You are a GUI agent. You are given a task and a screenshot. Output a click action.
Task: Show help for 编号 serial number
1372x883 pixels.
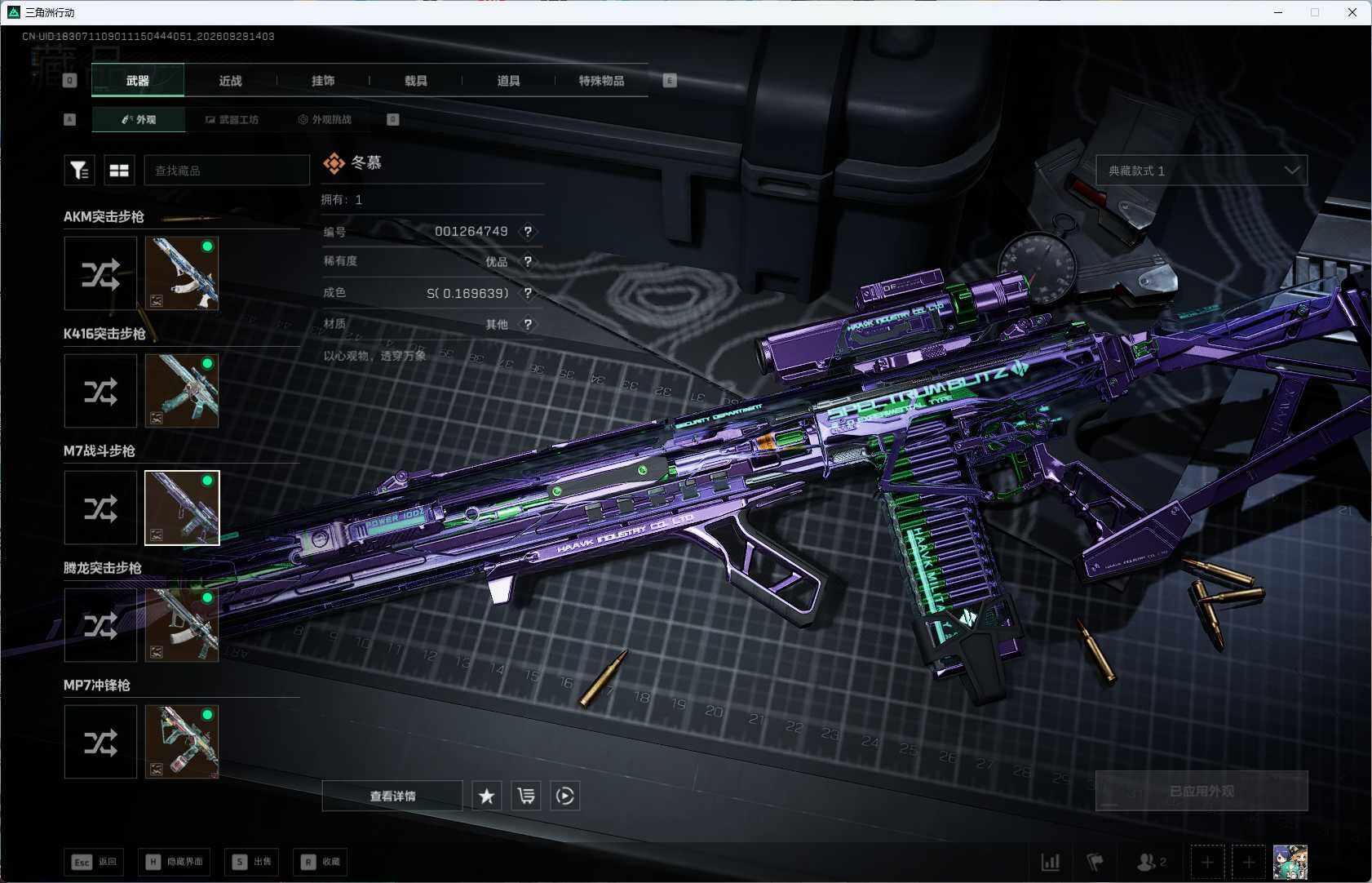click(529, 232)
